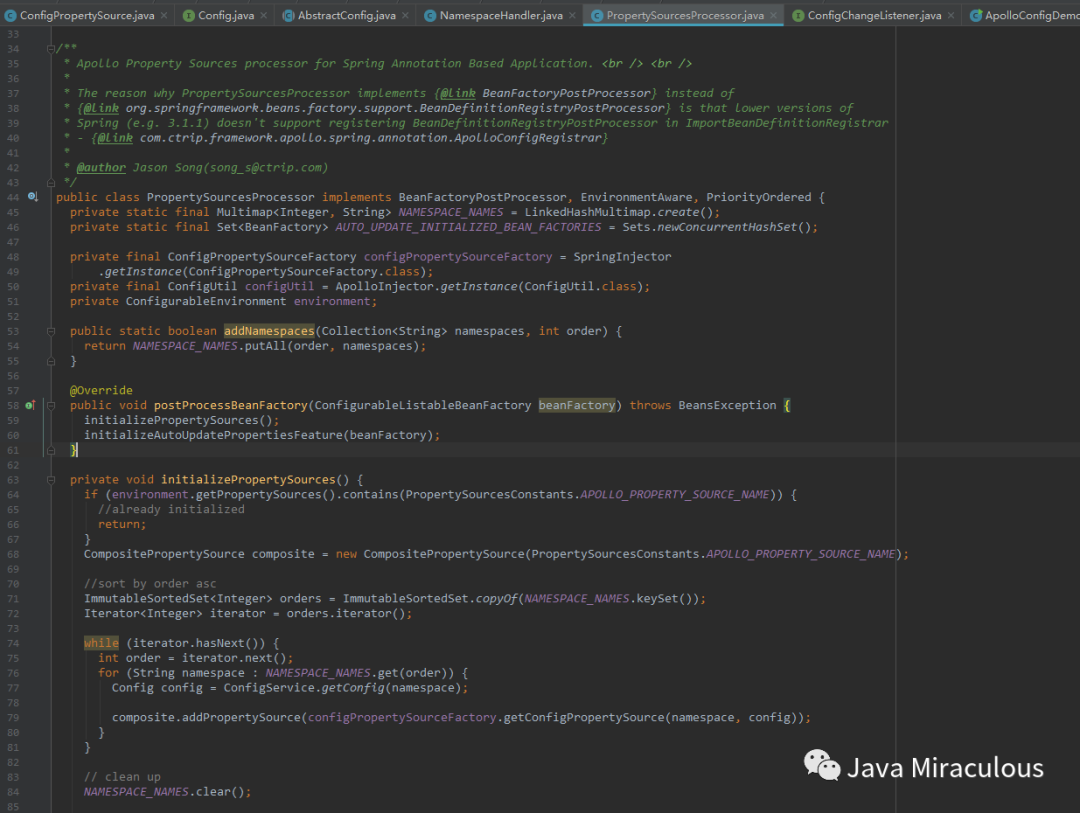Image resolution: width=1080 pixels, height=813 pixels.
Task: Click composite.addPropertySource on line 79
Action: [x=206, y=717]
